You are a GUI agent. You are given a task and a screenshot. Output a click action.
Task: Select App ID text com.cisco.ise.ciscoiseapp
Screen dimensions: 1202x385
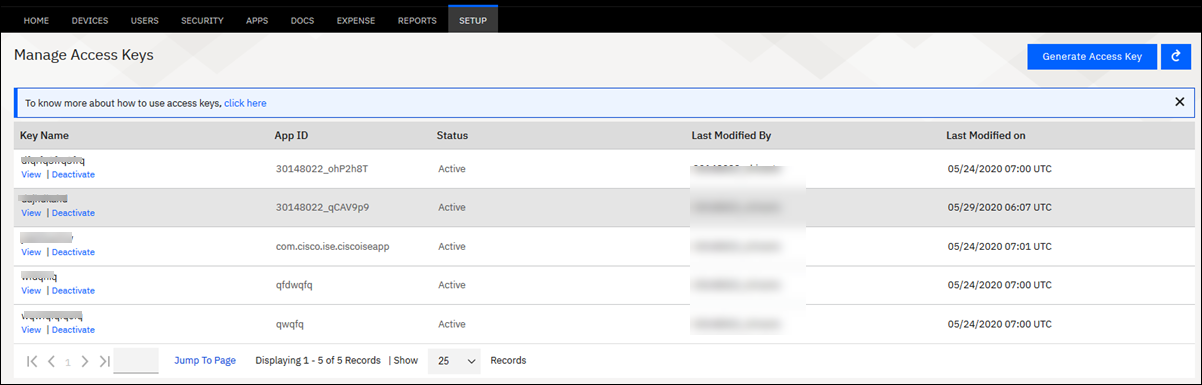[x=332, y=246]
